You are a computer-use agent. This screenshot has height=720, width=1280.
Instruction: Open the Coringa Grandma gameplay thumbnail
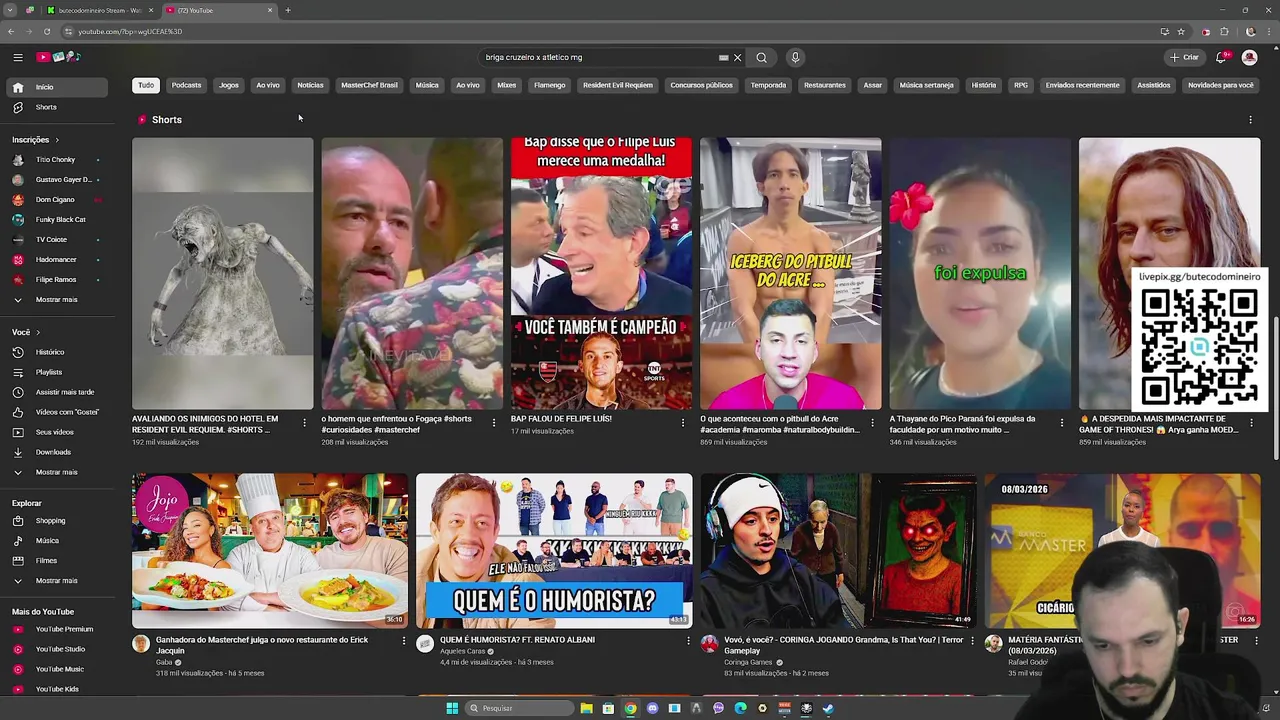coord(838,551)
